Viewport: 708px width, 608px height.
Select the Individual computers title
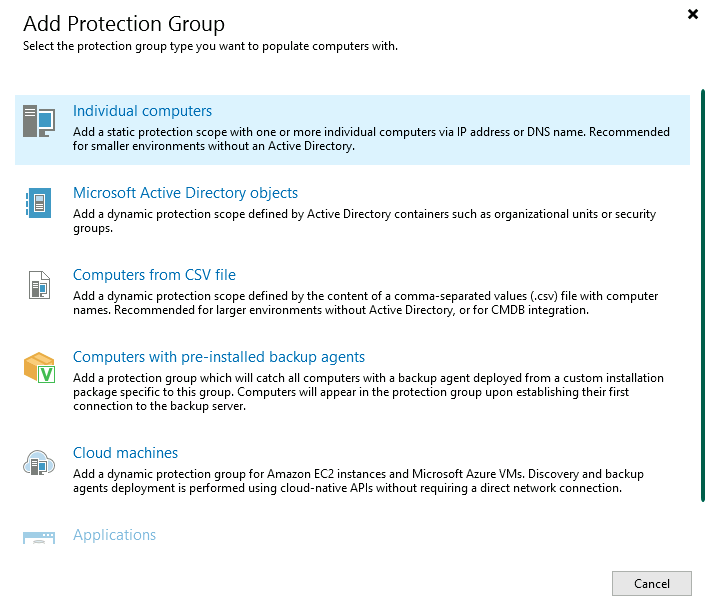142,111
